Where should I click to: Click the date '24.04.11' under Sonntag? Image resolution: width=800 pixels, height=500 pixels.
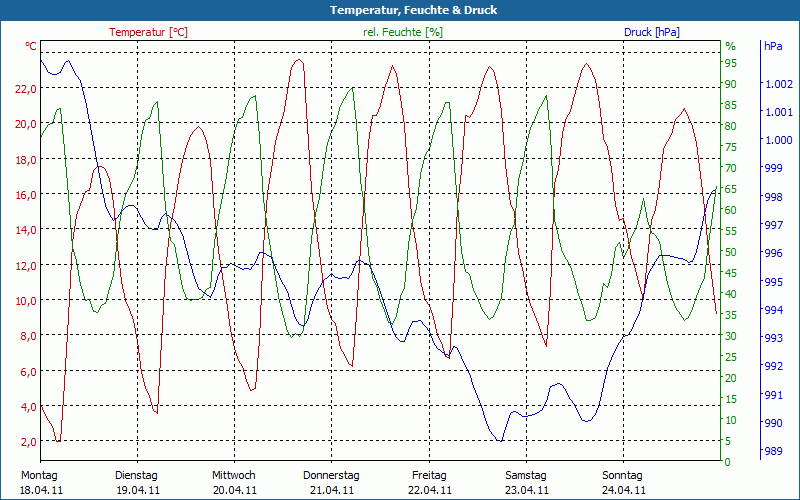point(623,491)
